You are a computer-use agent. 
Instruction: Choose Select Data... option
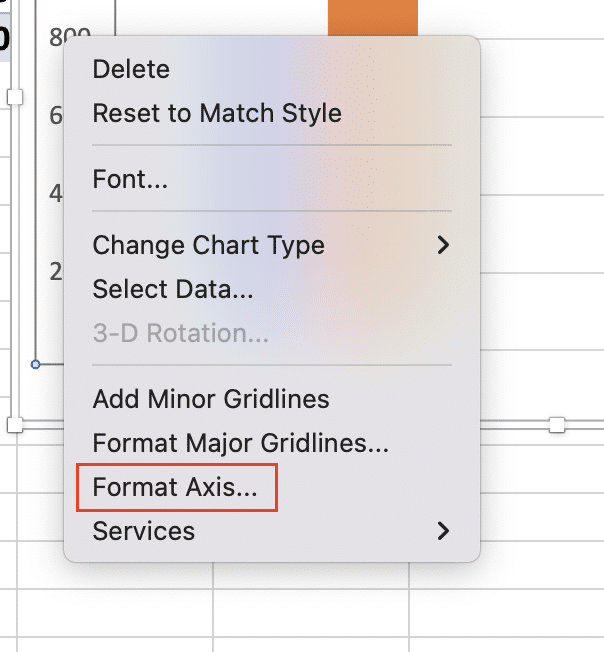[173, 289]
